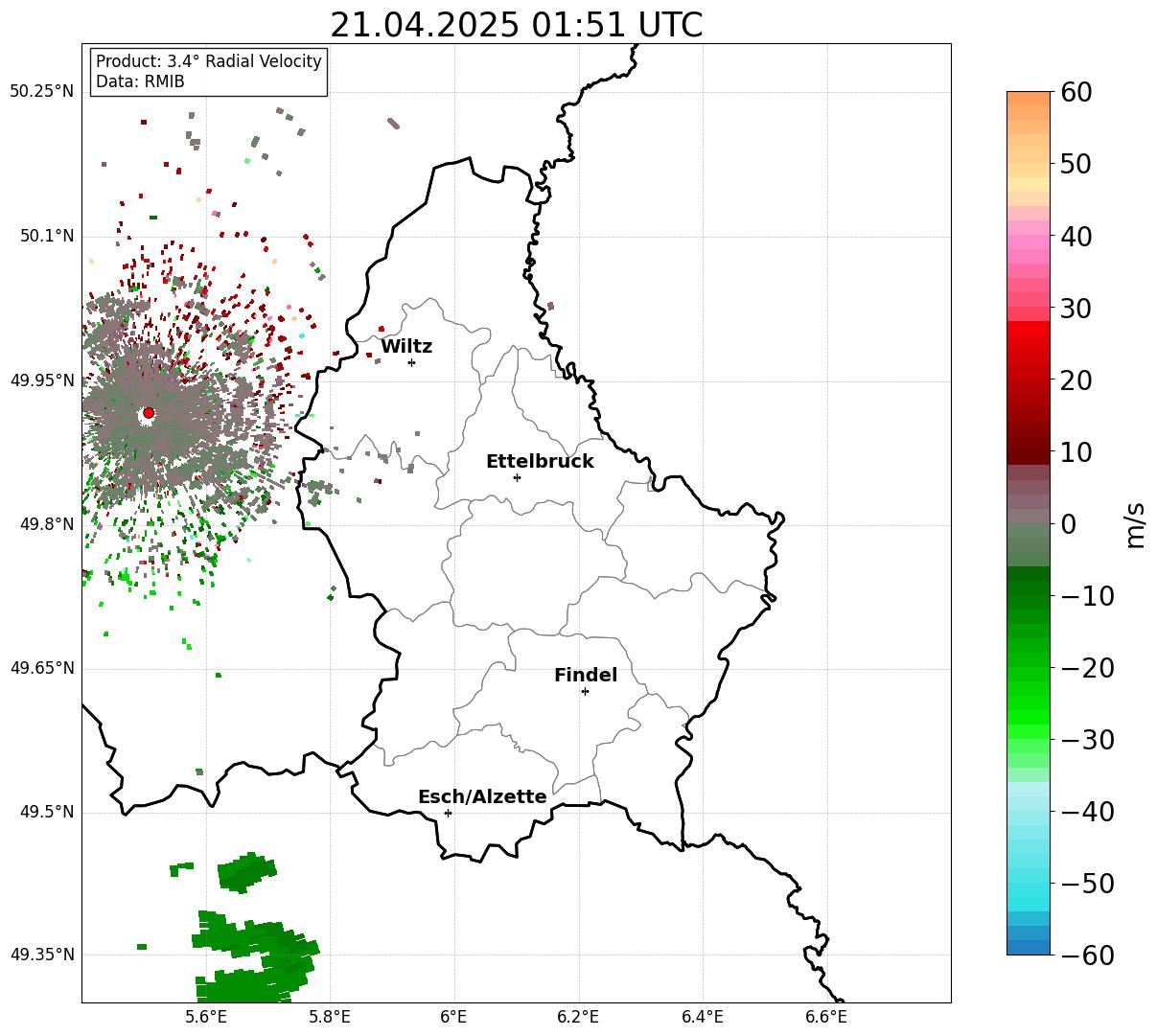Click the cross marker below Esch/Alzette
The height and width of the screenshot is (1036, 1157).
[448, 813]
